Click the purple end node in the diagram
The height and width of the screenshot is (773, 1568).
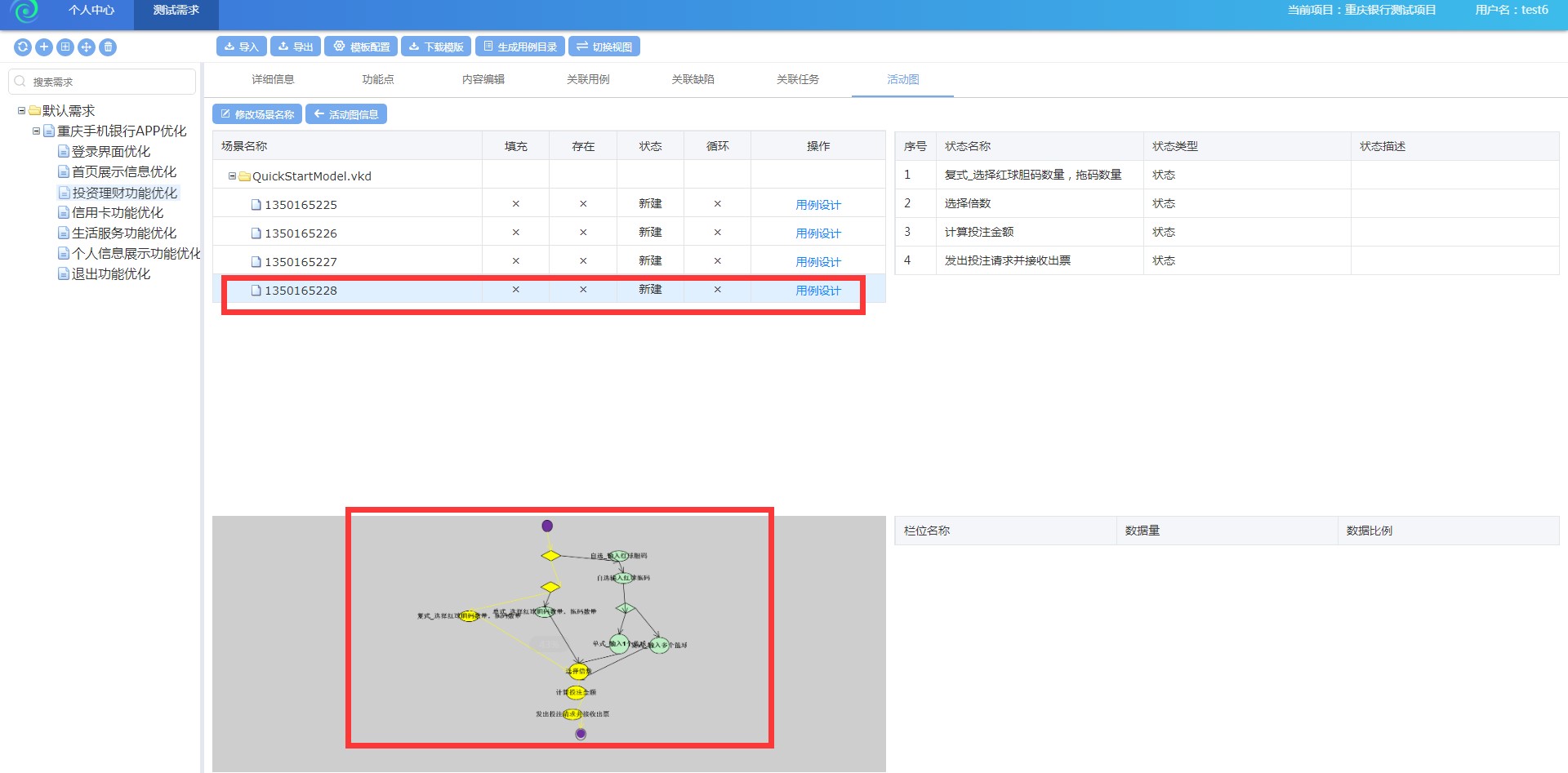point(581,734)
